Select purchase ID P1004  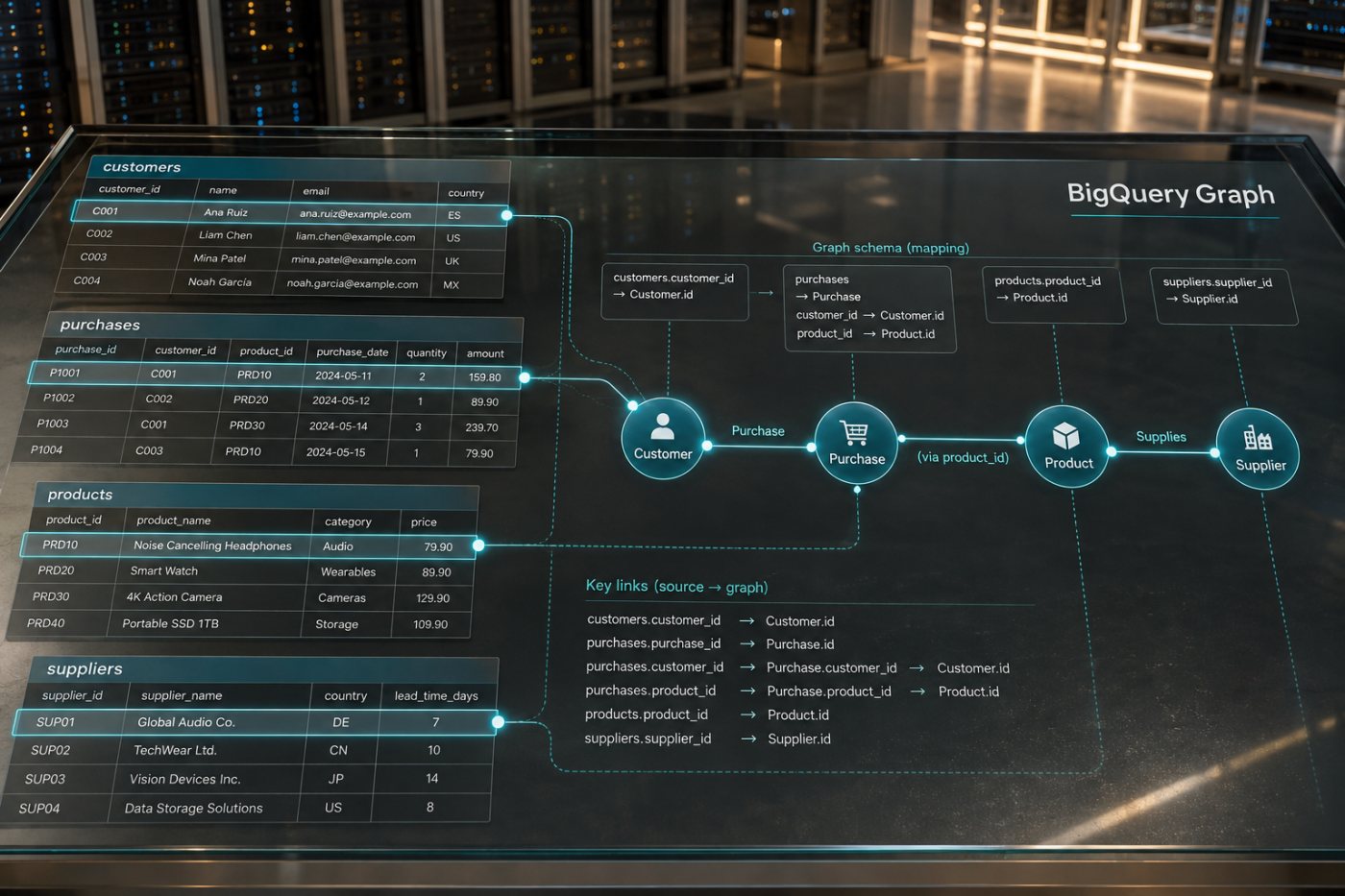[46, 449]
